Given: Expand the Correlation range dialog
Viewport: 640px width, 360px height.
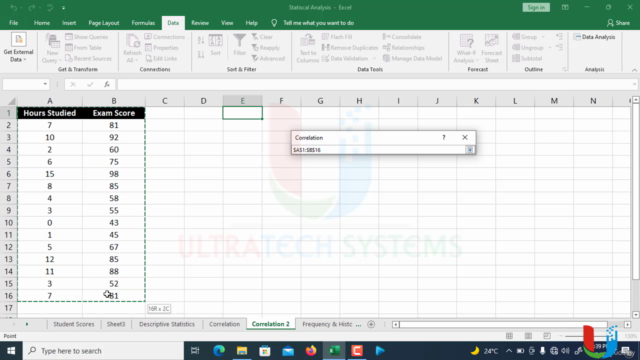Looking at the screenshot, I should pyautogui.click(x=470, y=150).
